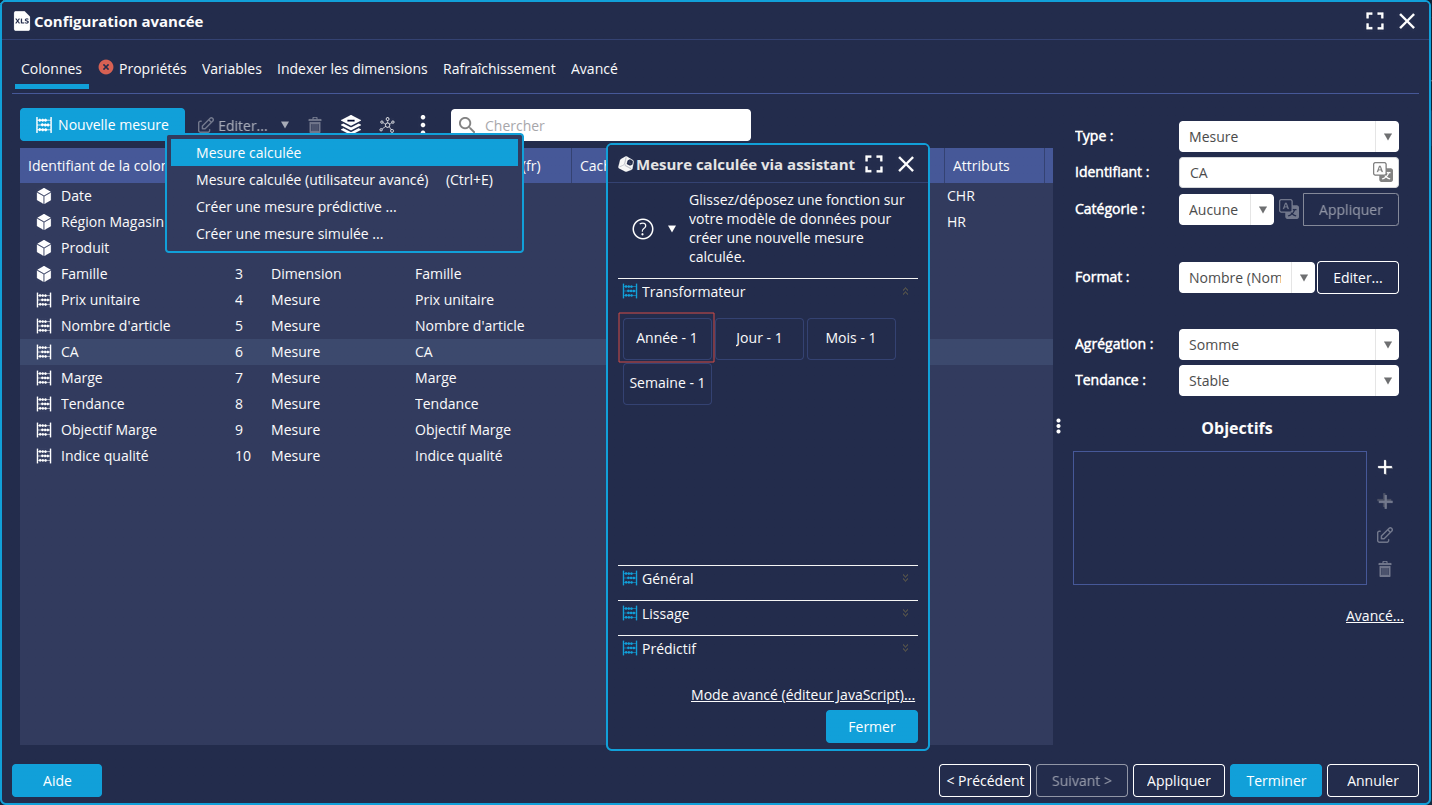Select the Année - 1 transformer
Image resolution: width=1432 pixels, height=805 pixels.
[666, 338]
